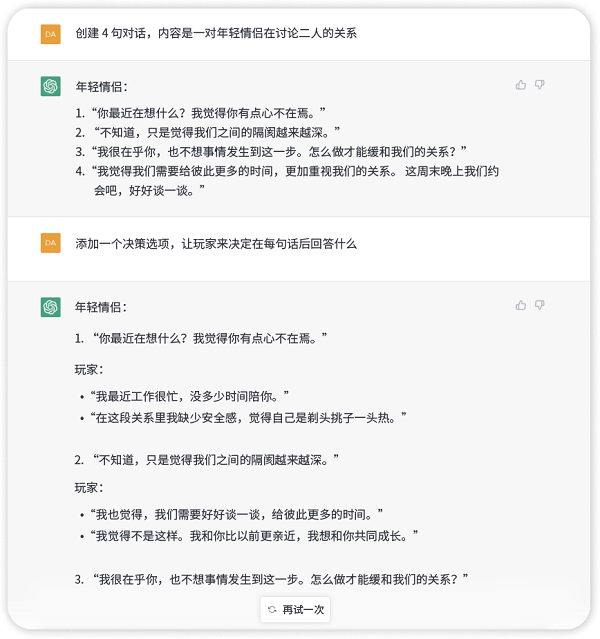The width and height of the screenshot is (600, 639).
Task: Click the ChatGPT logo beside the second reply
Action: click(51, 307)
